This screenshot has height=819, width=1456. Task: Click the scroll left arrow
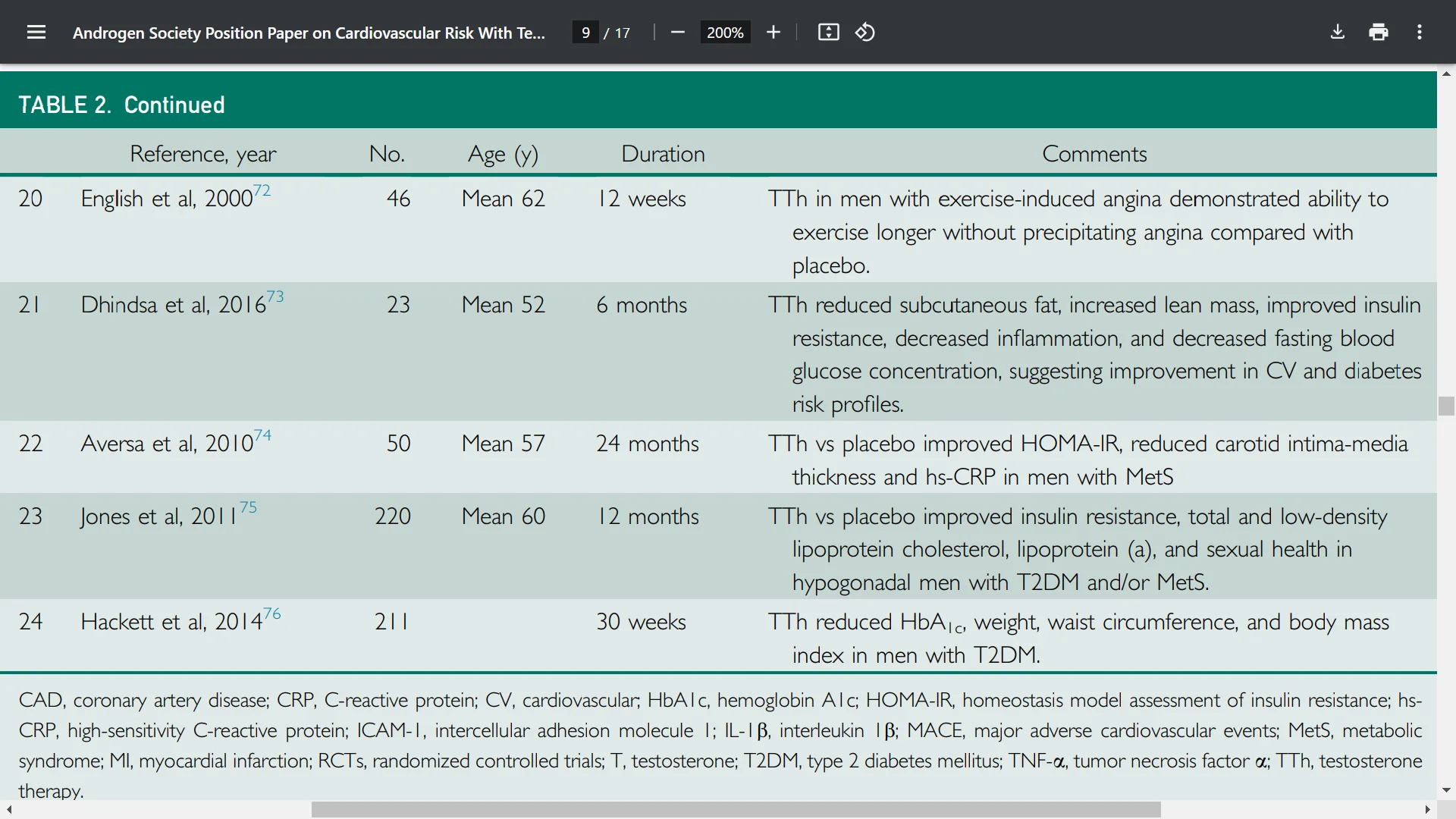pyautogui.click(x=9, y=810)
